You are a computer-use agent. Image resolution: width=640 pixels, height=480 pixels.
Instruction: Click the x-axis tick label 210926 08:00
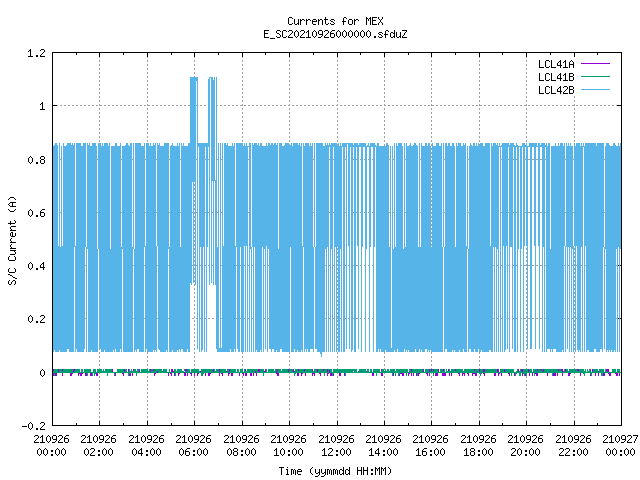(241, 446)
